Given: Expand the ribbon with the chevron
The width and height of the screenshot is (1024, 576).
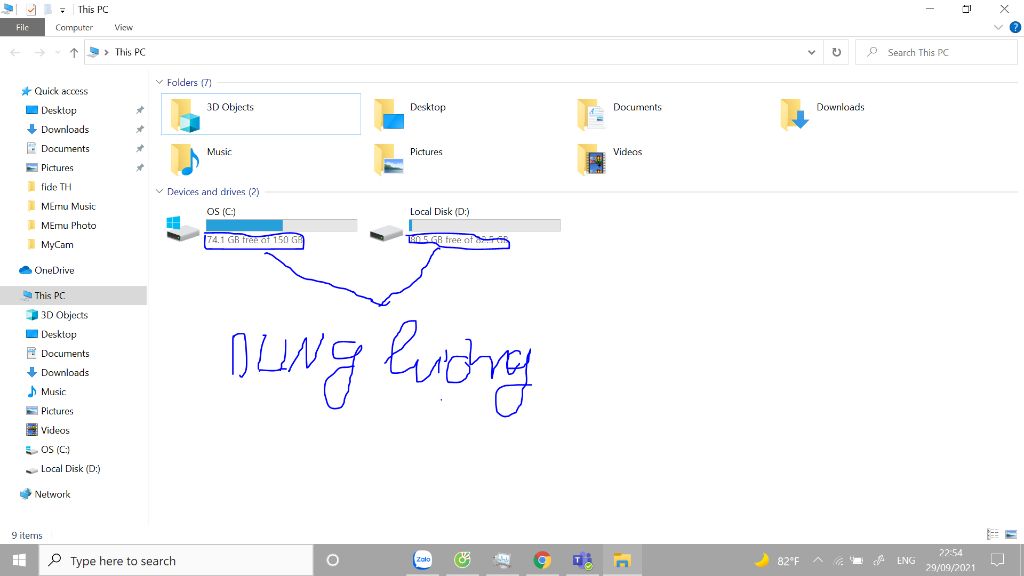Looking at the screenshot, I should point(998,27).
